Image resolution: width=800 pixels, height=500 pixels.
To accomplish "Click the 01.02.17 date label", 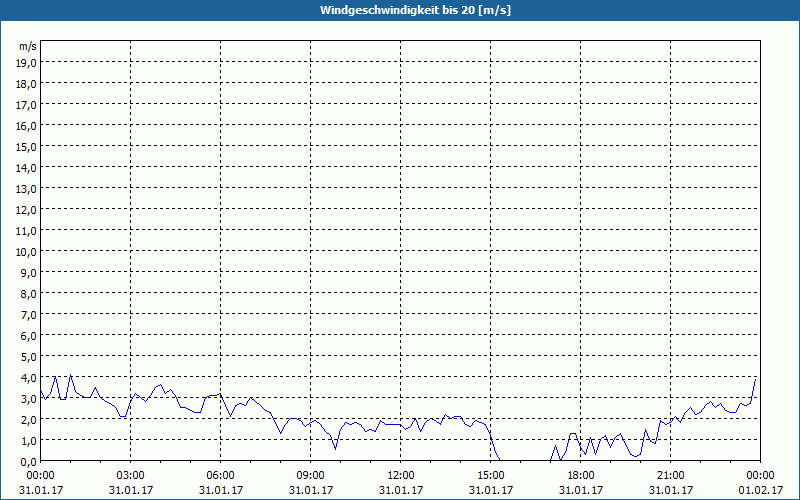I will (x=760, y=490).
